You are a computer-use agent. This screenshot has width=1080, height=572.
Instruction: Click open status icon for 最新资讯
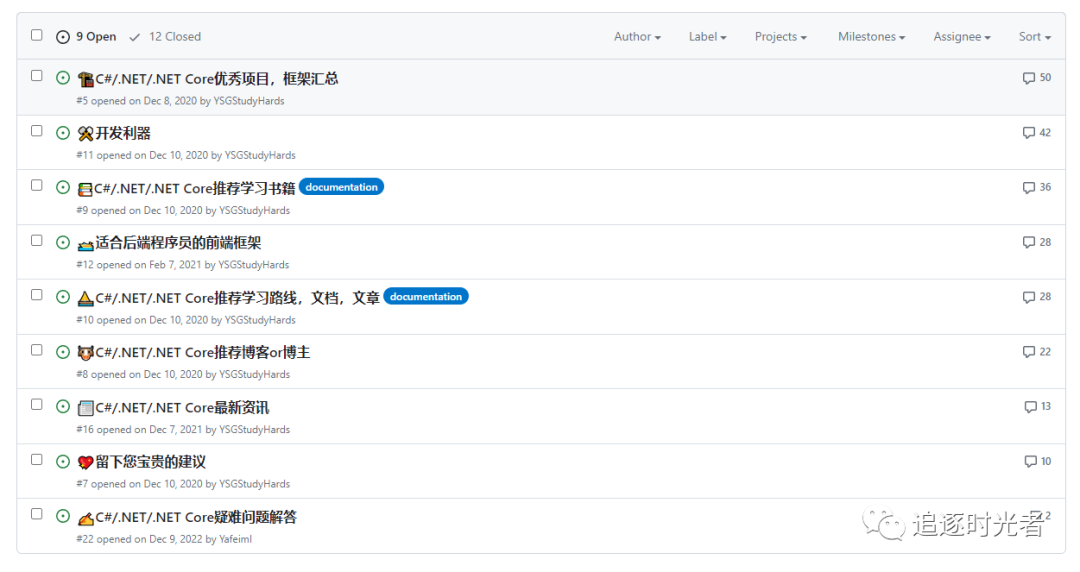63,407
